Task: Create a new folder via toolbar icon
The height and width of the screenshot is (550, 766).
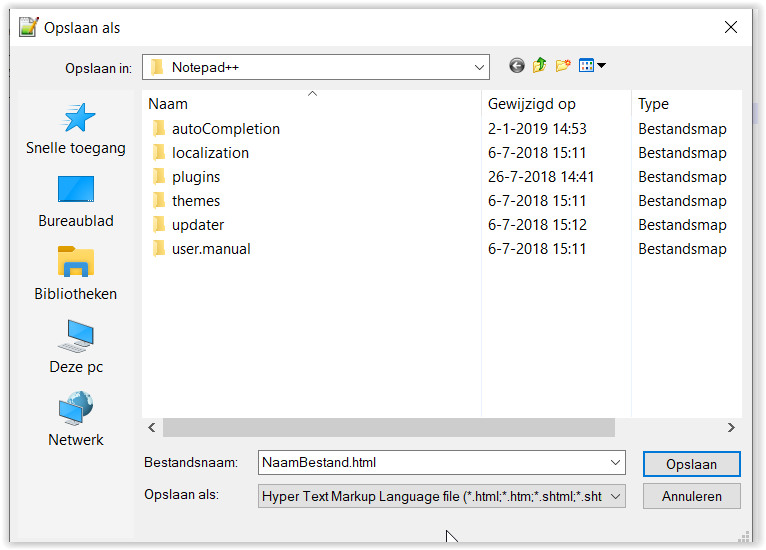Action: [x=563, y=65]
